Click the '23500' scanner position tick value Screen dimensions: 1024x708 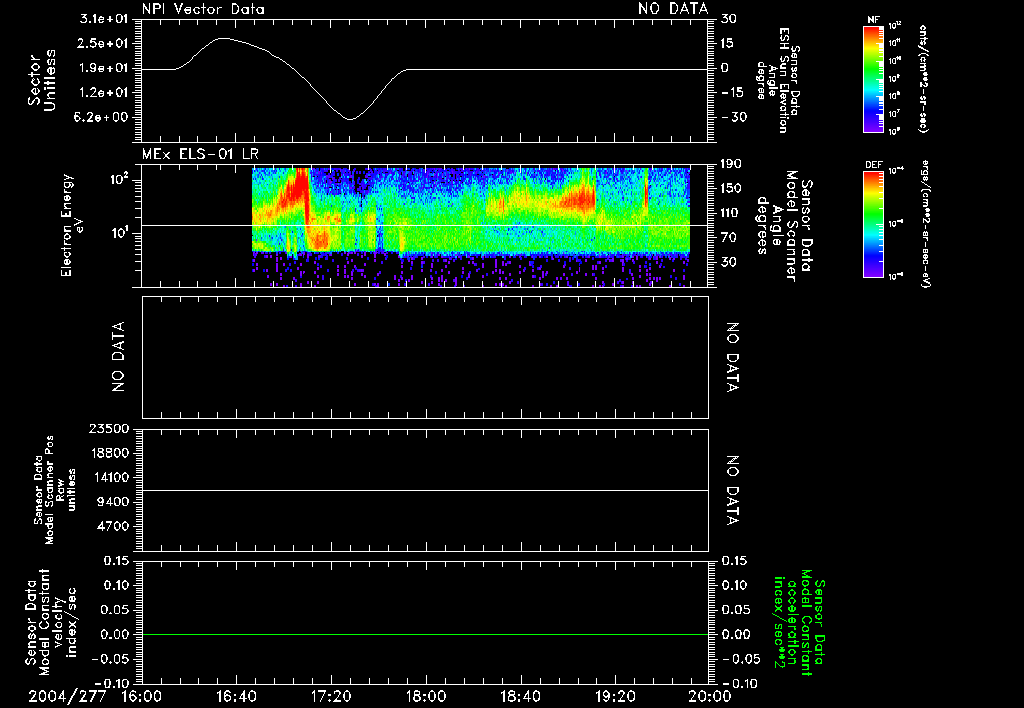pyautogui.click(x=108, y=428)
